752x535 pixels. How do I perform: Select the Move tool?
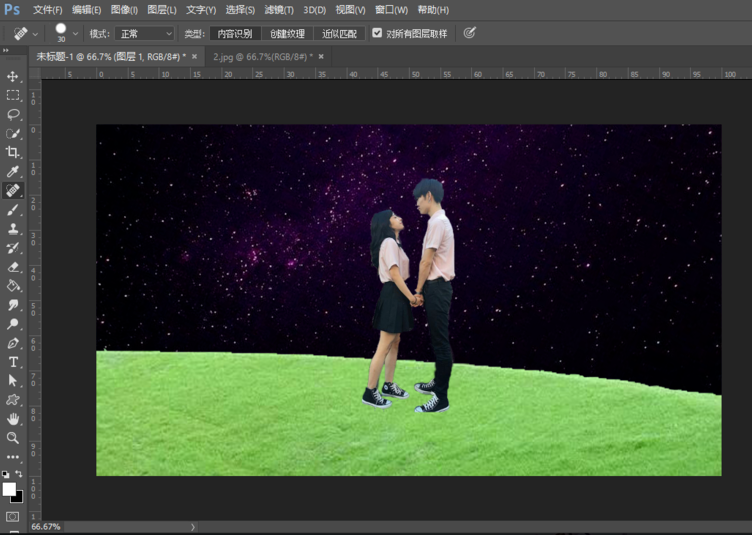[13, 77]
